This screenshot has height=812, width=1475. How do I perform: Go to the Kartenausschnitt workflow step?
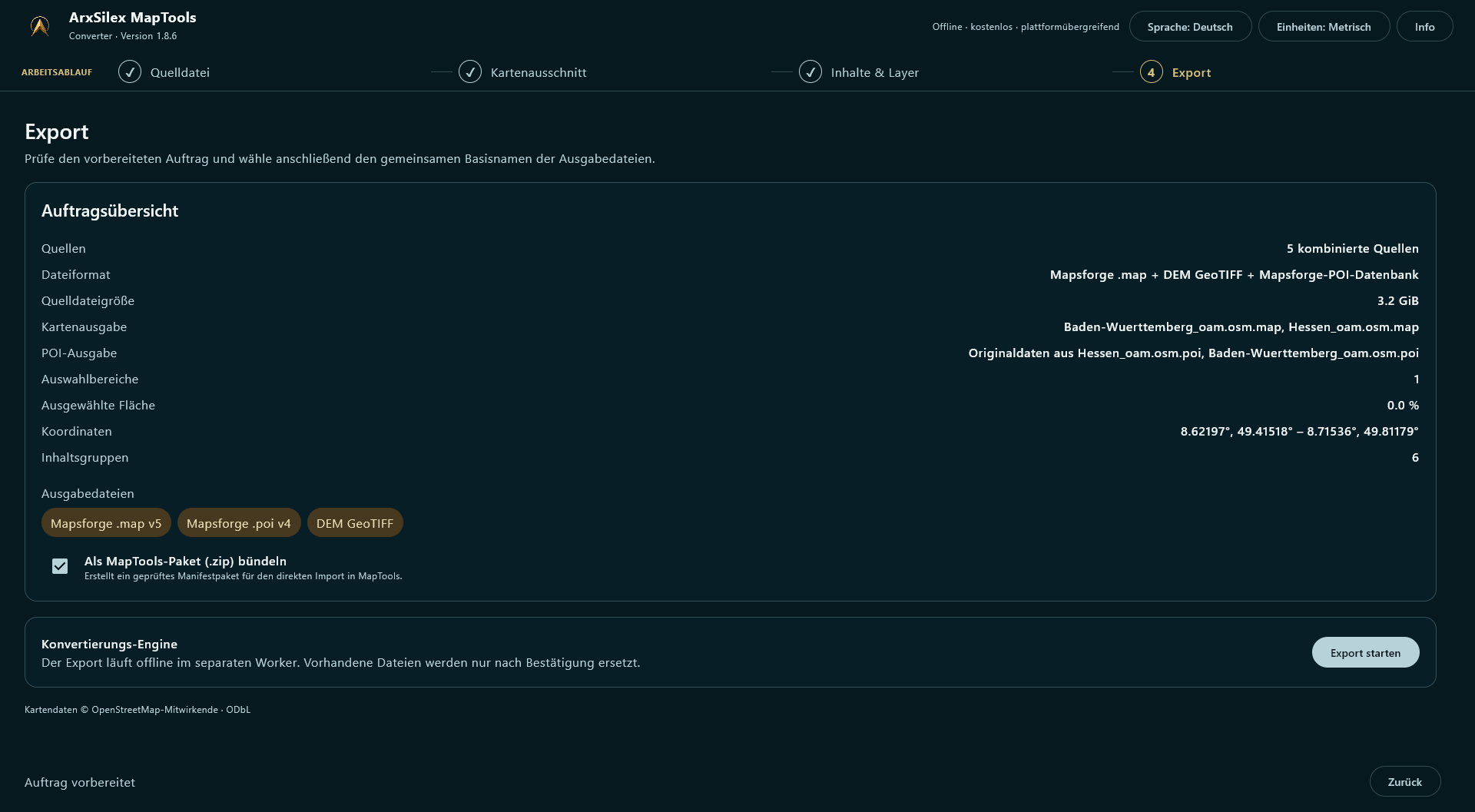pos(539,72)
